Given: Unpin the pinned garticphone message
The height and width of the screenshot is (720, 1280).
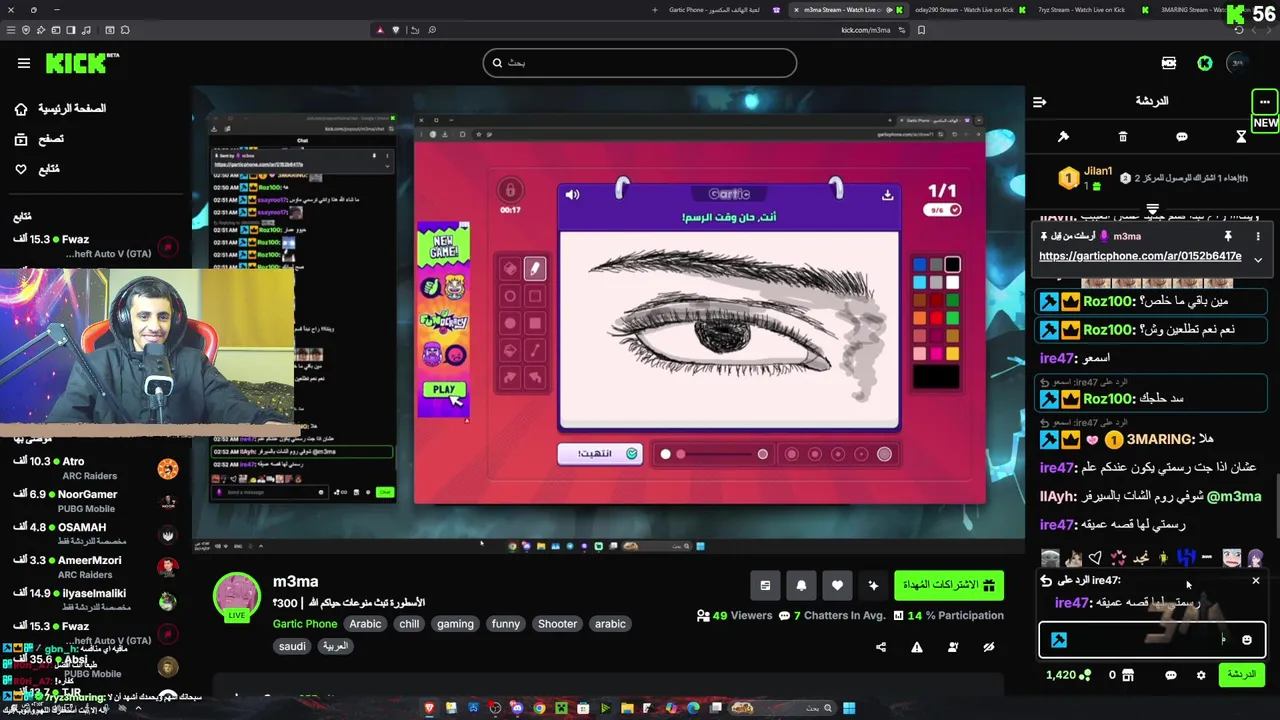Looking at the screenshot, I should 1227,236.
